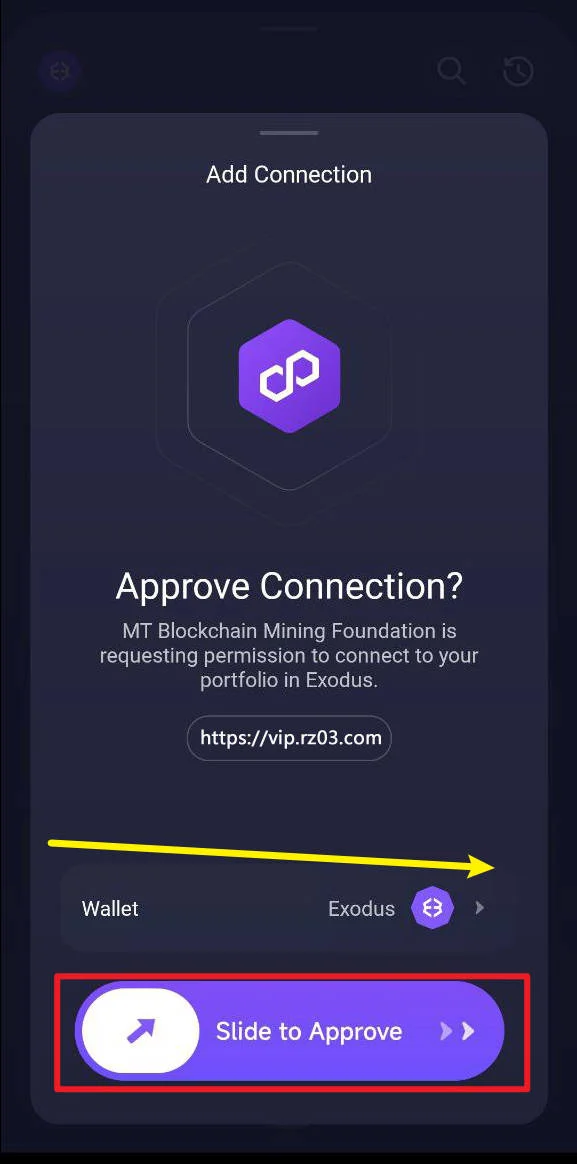The height and width of the screenshot is (1164, 577).
Task: Tap the Exodus logo in top-left corner
Action: (x=59, y=71)
